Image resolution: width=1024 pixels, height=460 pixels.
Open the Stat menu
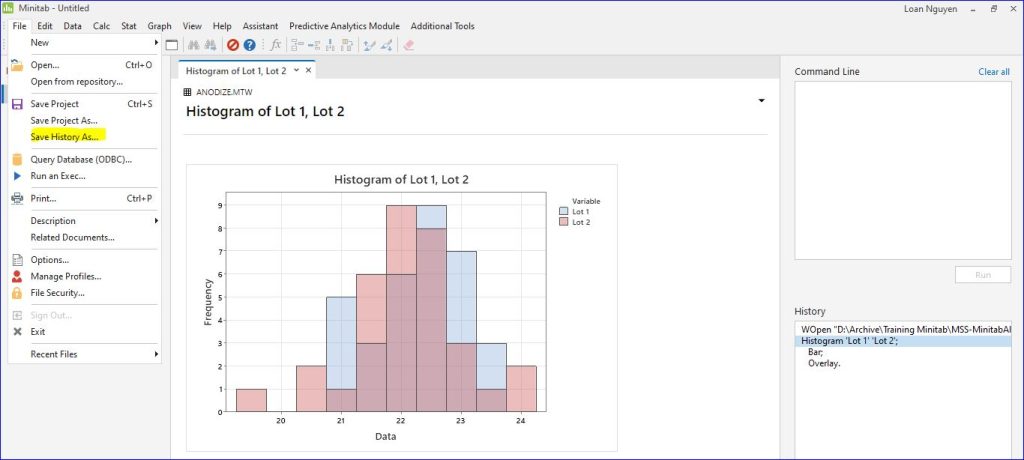129,26
